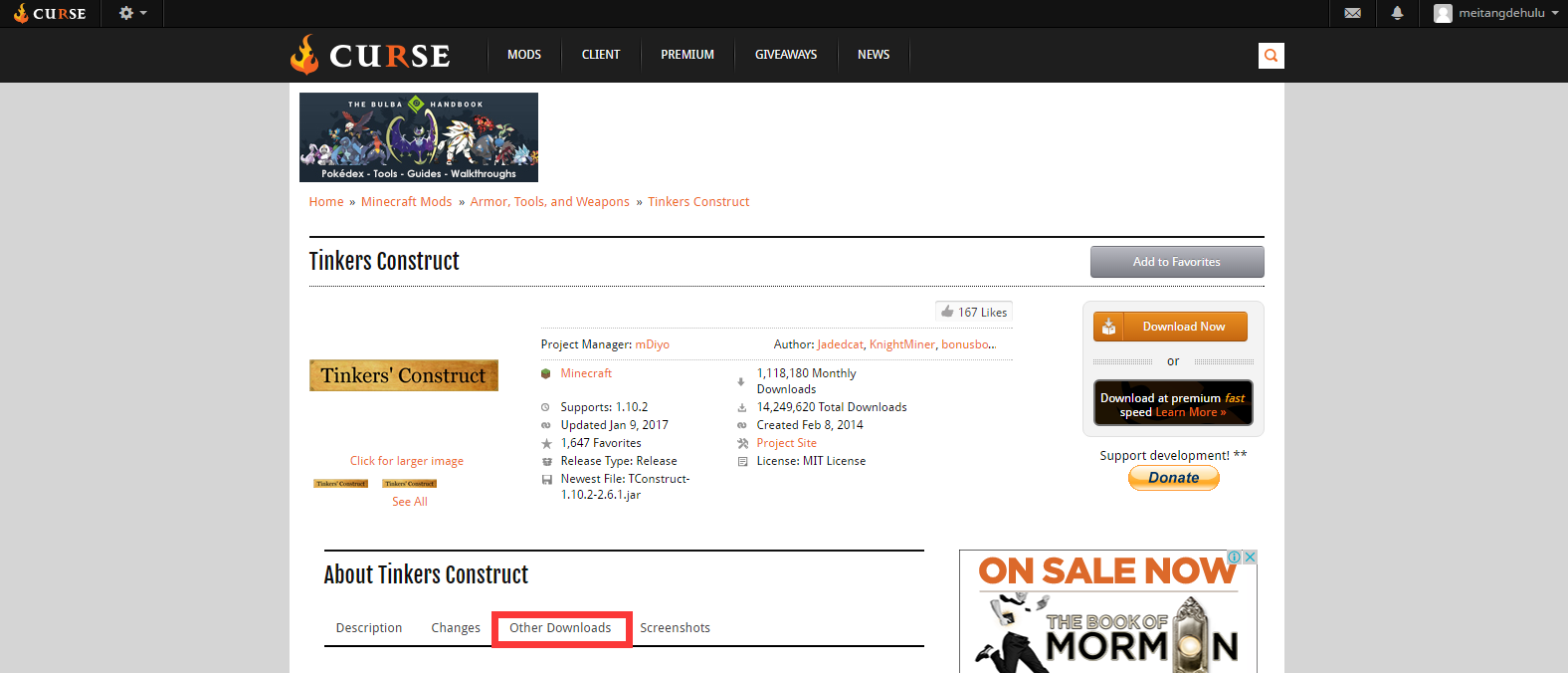Screen dimensions: 1568x673
Task: Click the messages envelope icon
Action: pos(1352,13)
